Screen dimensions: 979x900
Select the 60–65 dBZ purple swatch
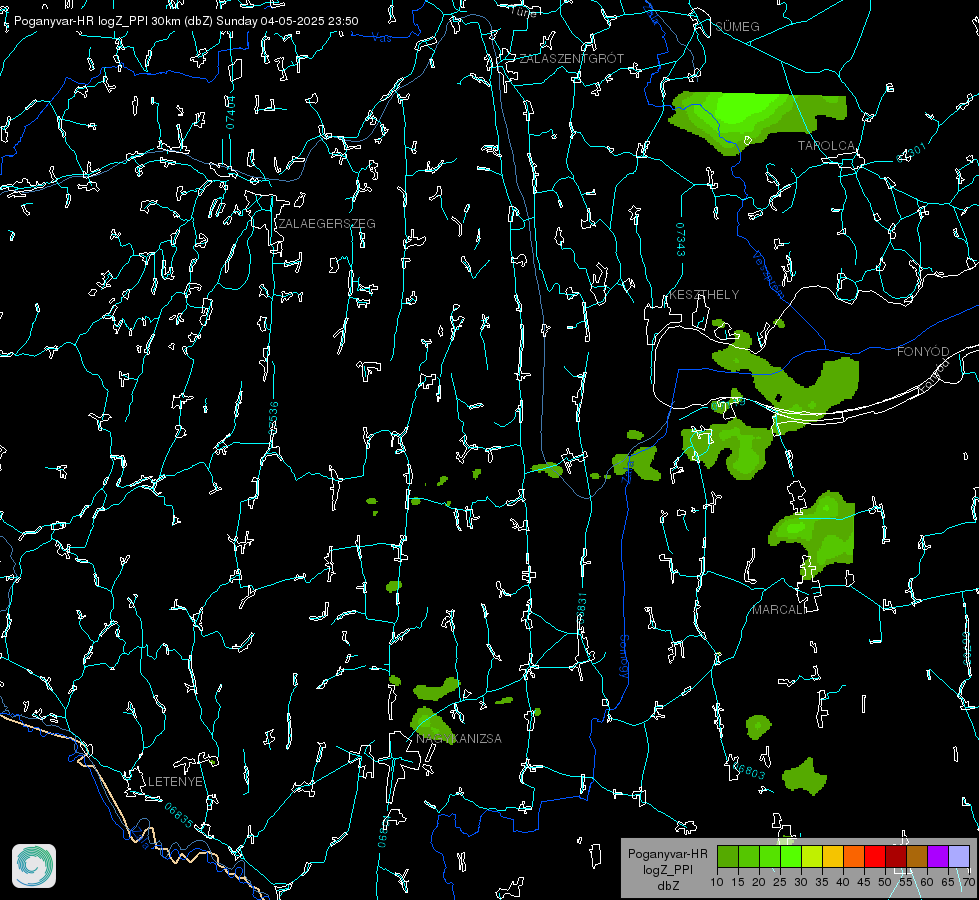coord(938,856)
